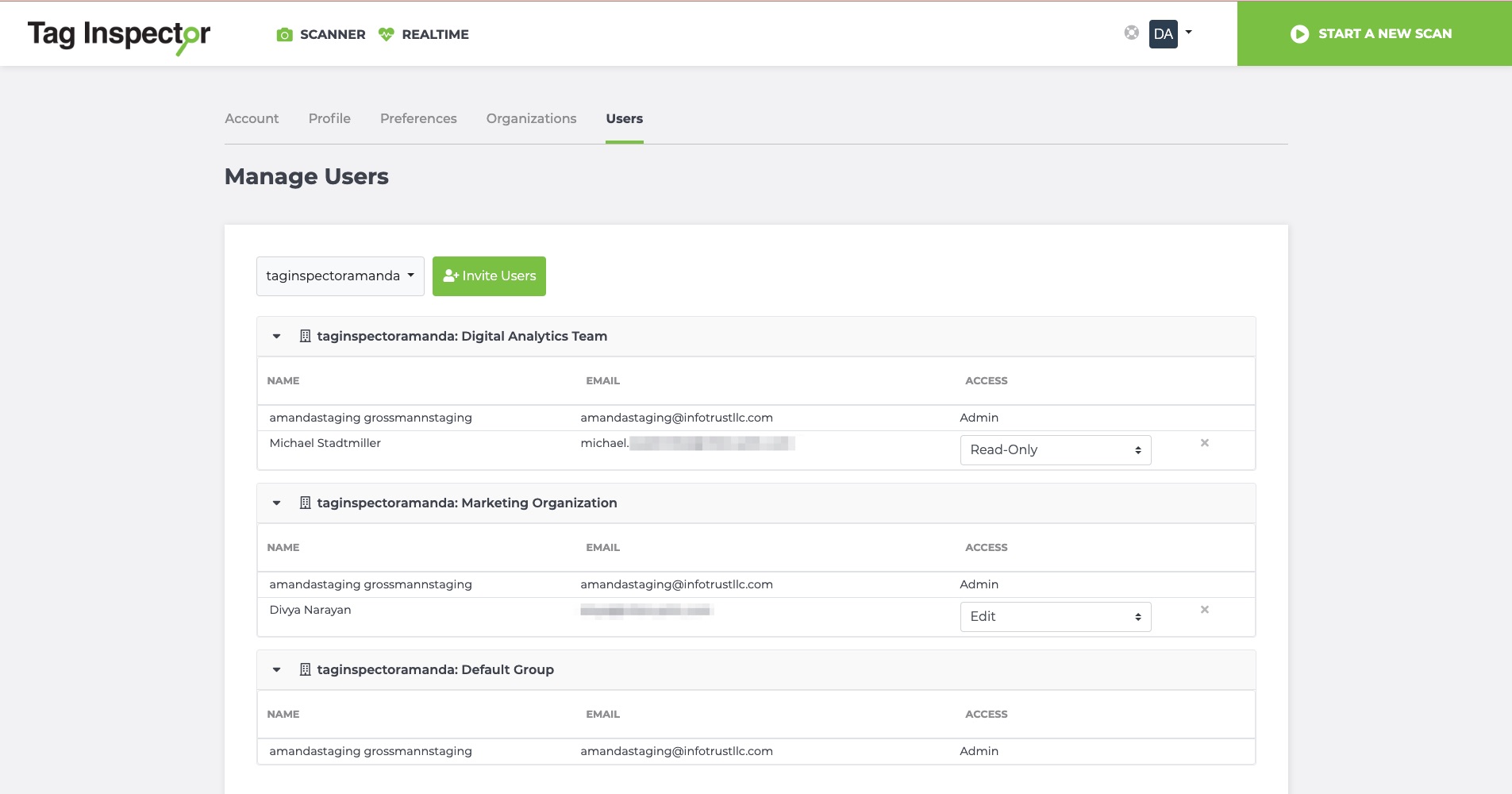Click the Manage Users heading

click(x=306, y=176)
